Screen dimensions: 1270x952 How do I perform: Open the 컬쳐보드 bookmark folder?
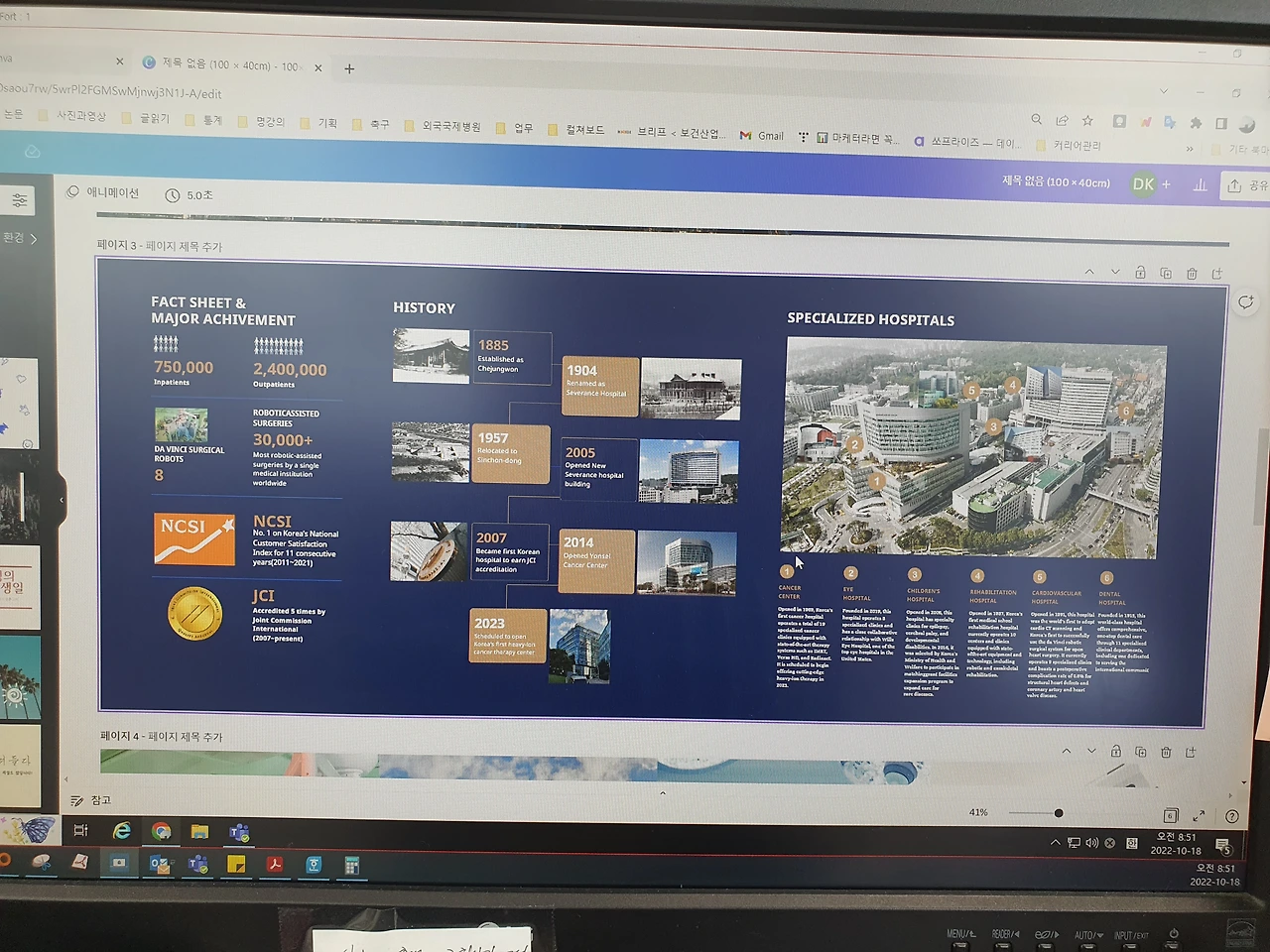coord(576,130)
